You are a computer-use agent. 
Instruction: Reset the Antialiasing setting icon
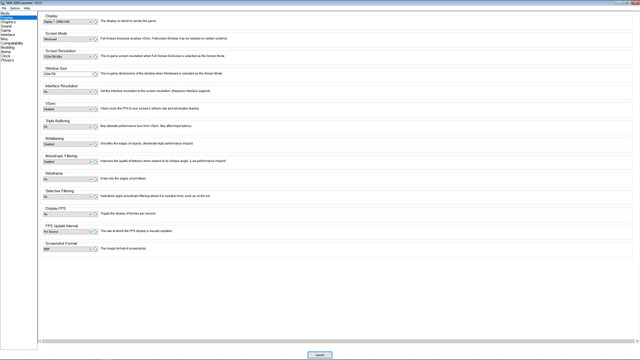(96, 144)
